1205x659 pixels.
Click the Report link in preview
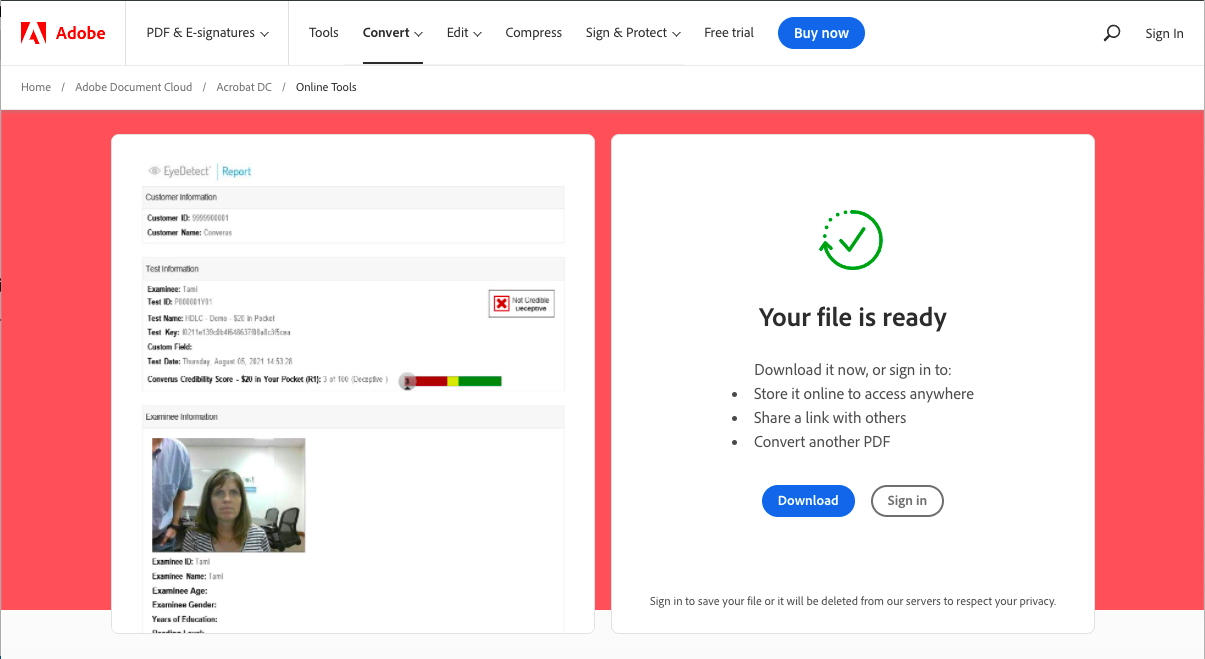(x=236, y=171)
